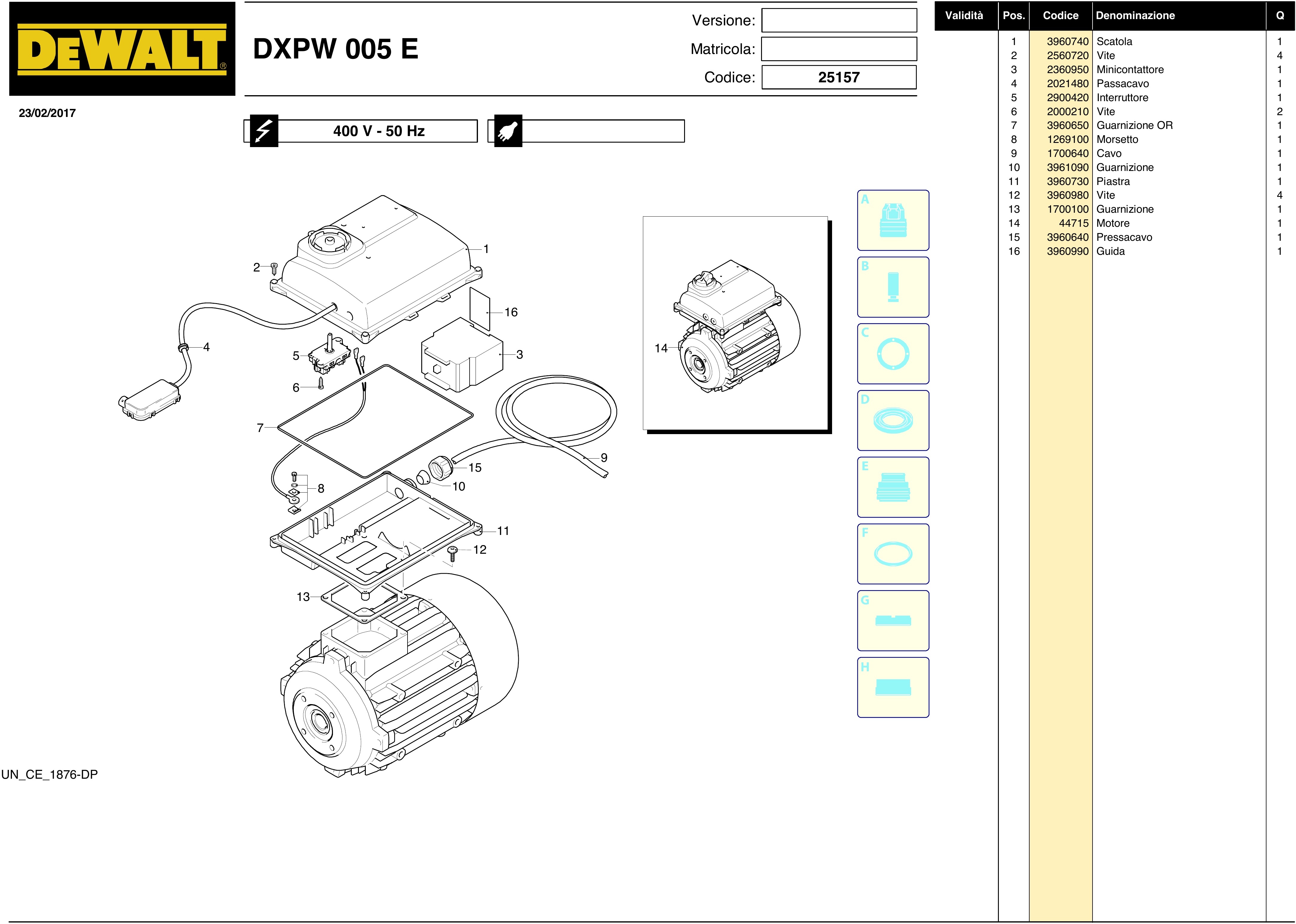The height and width of the screenshot is (924, 1296).
Task: Select seal ring thumbnail D
Action: pyautogui.click(x=893, y=420)
